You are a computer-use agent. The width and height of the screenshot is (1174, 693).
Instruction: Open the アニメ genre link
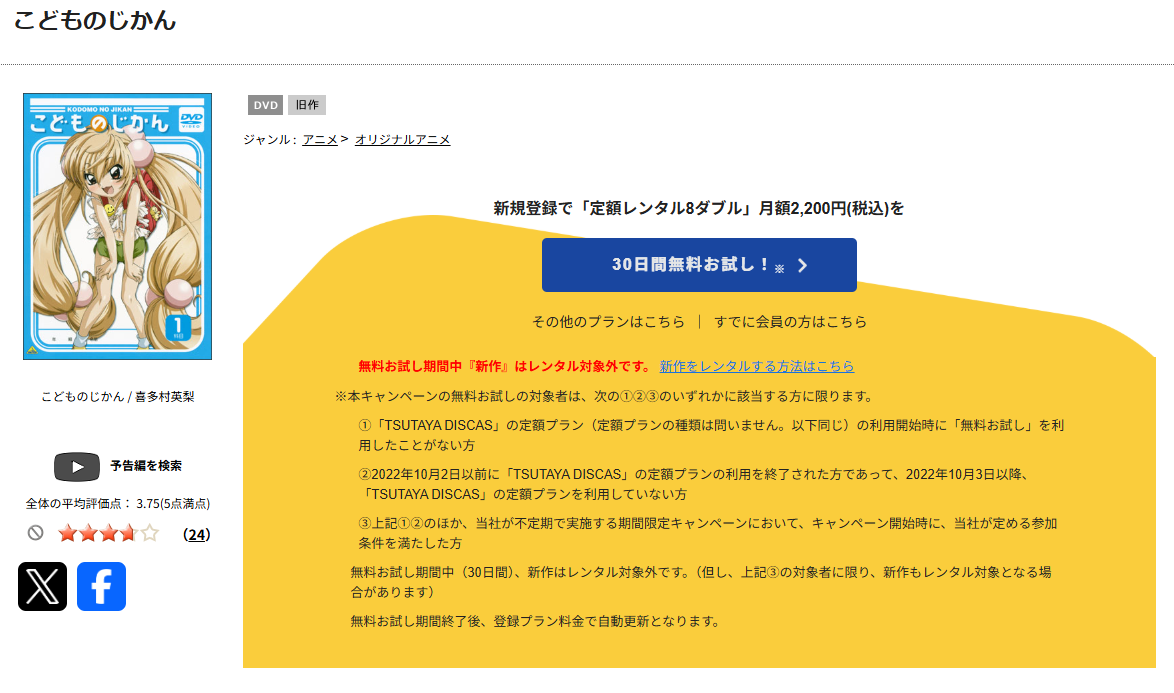coord(320,139)
